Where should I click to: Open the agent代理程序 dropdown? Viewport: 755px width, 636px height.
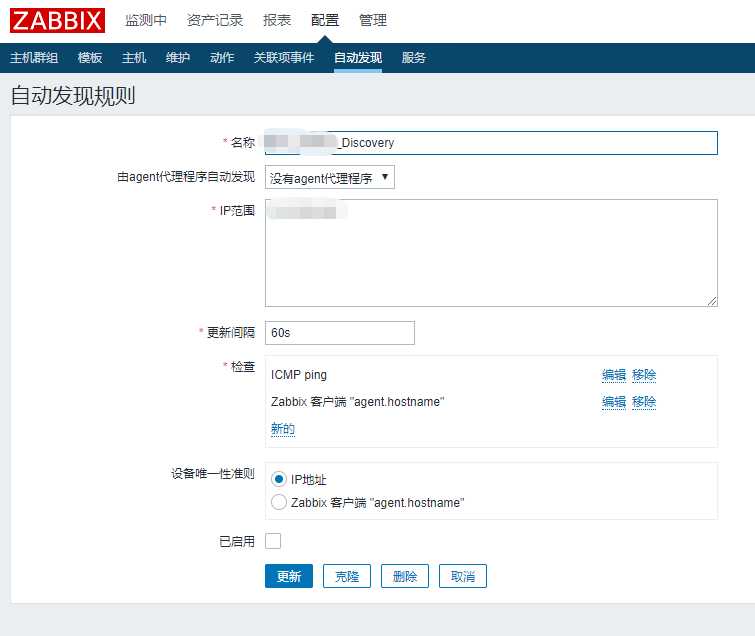tap(330, 178)
